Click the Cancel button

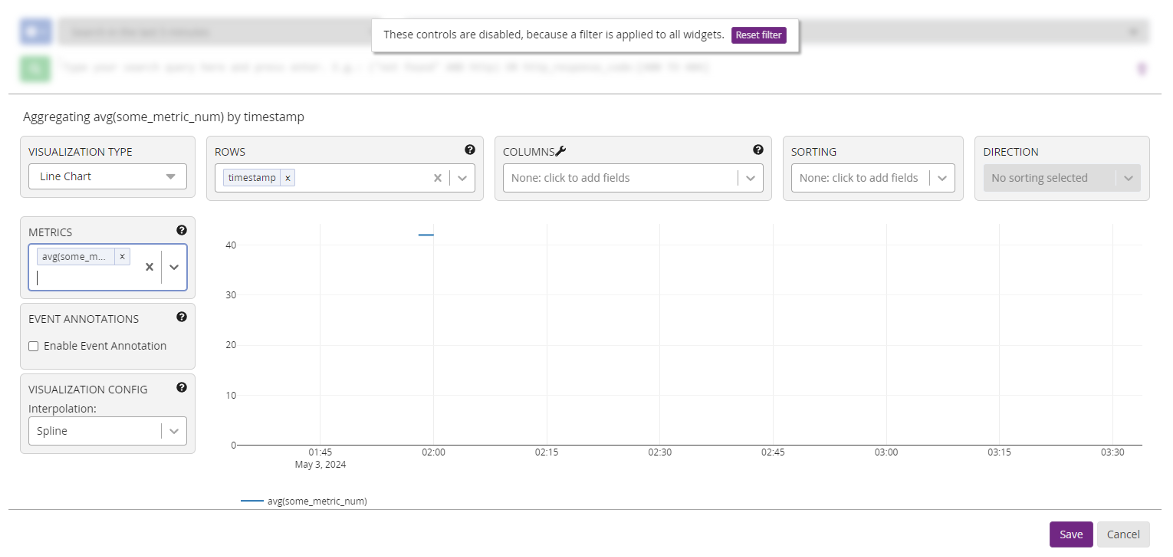pyautogui.click(x=1123, y=534)
